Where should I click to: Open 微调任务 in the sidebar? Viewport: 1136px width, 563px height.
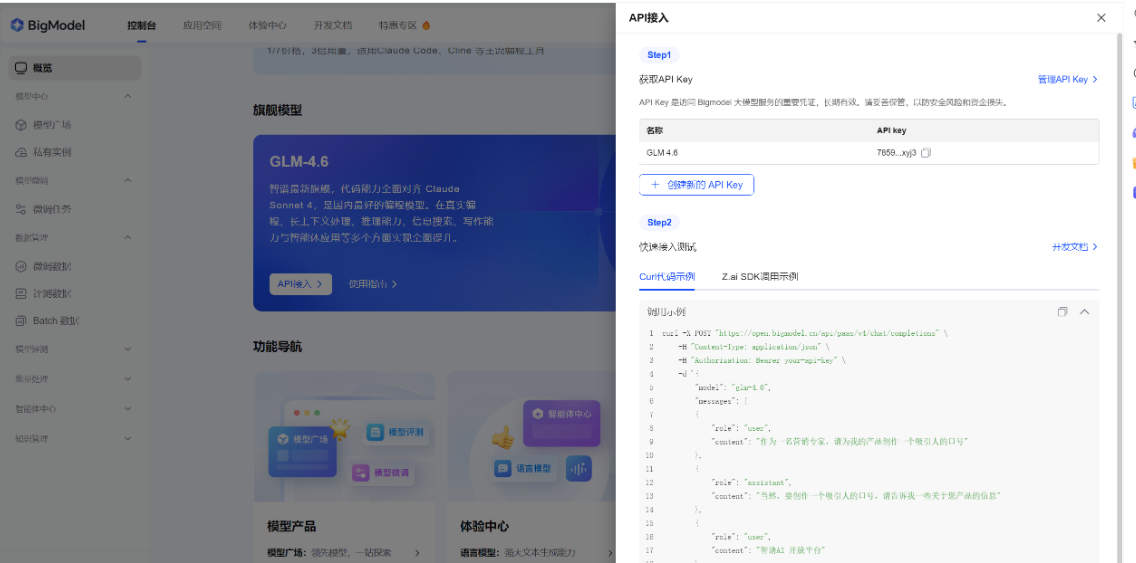coord(51,210)
